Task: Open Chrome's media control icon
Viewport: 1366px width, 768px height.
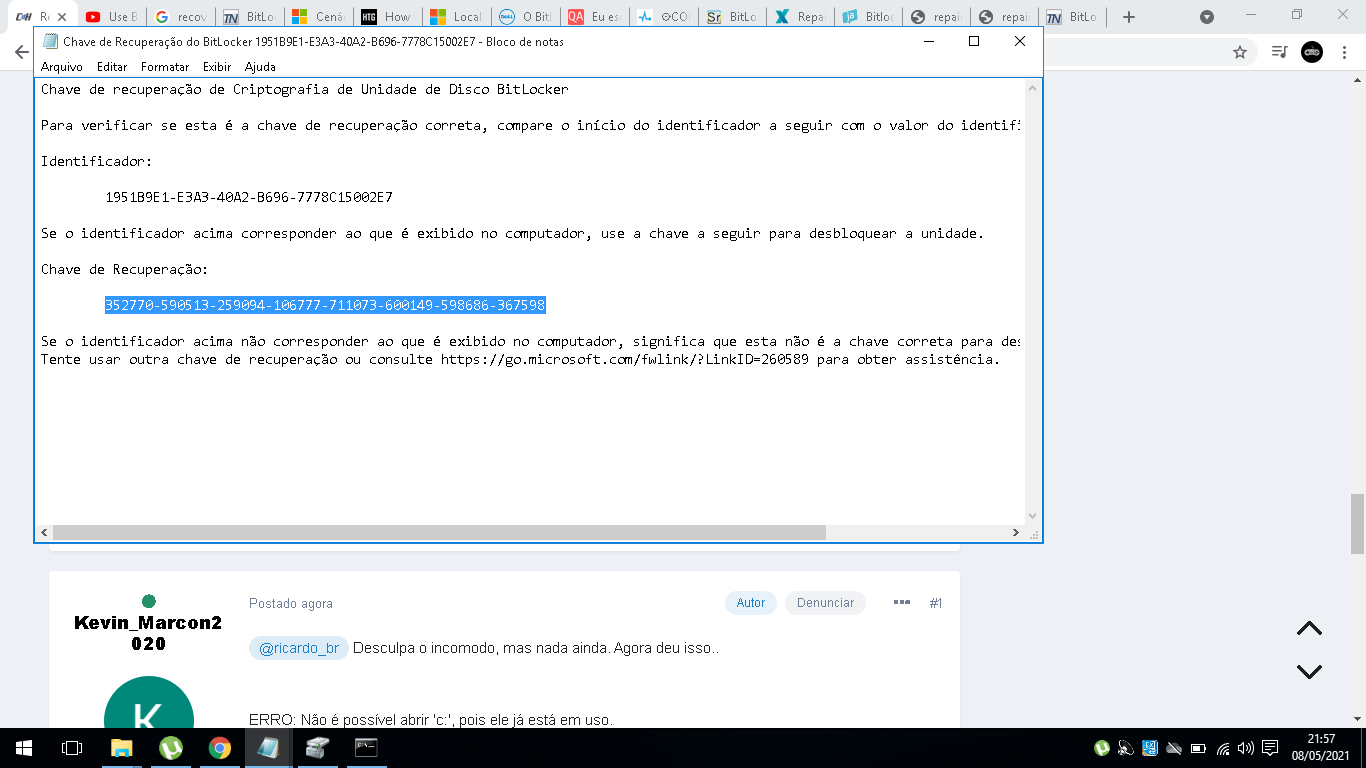Action: (x=1279, y=52)
